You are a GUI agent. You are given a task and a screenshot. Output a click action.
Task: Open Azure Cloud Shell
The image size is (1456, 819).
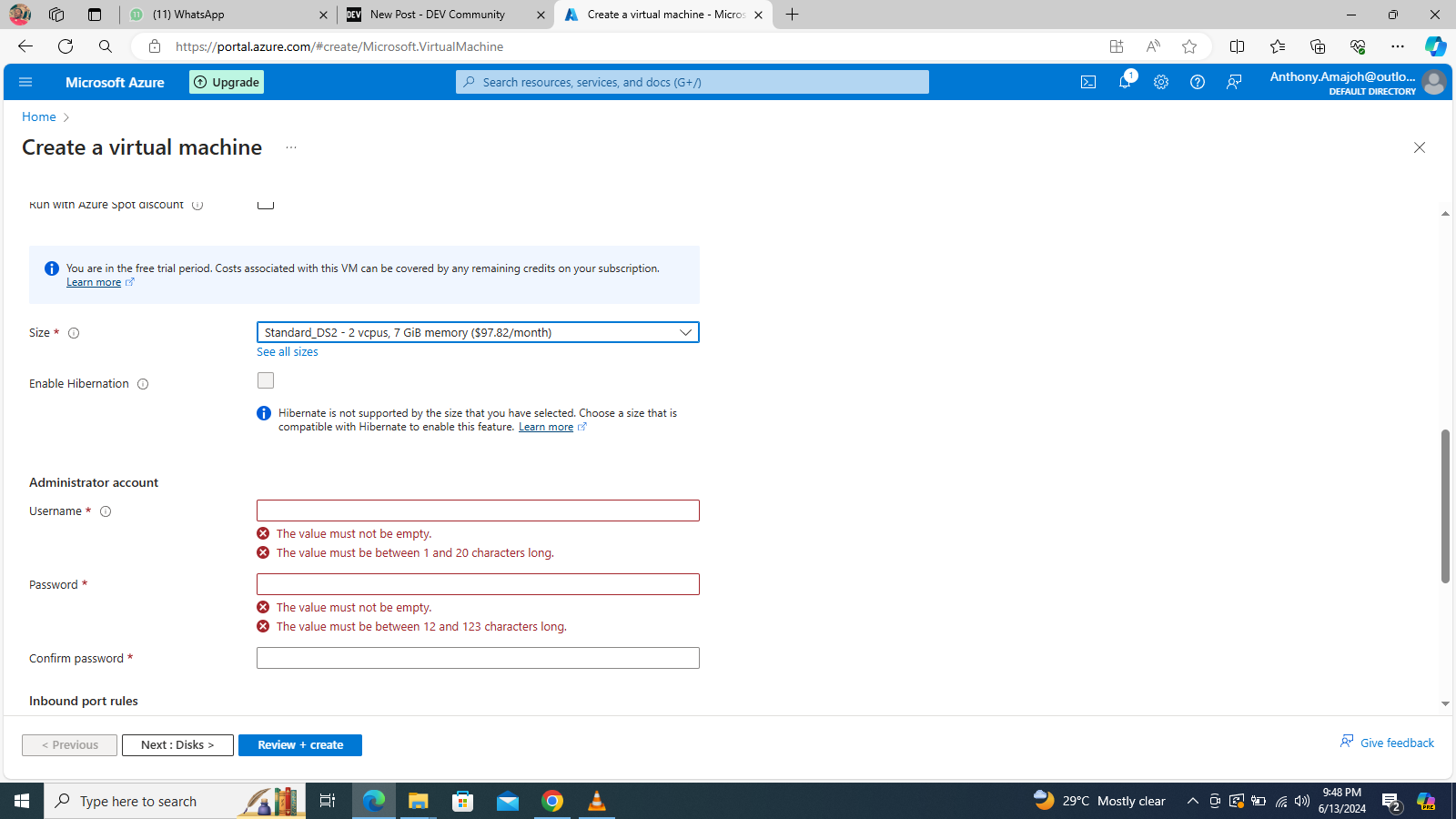point(1088,82)
